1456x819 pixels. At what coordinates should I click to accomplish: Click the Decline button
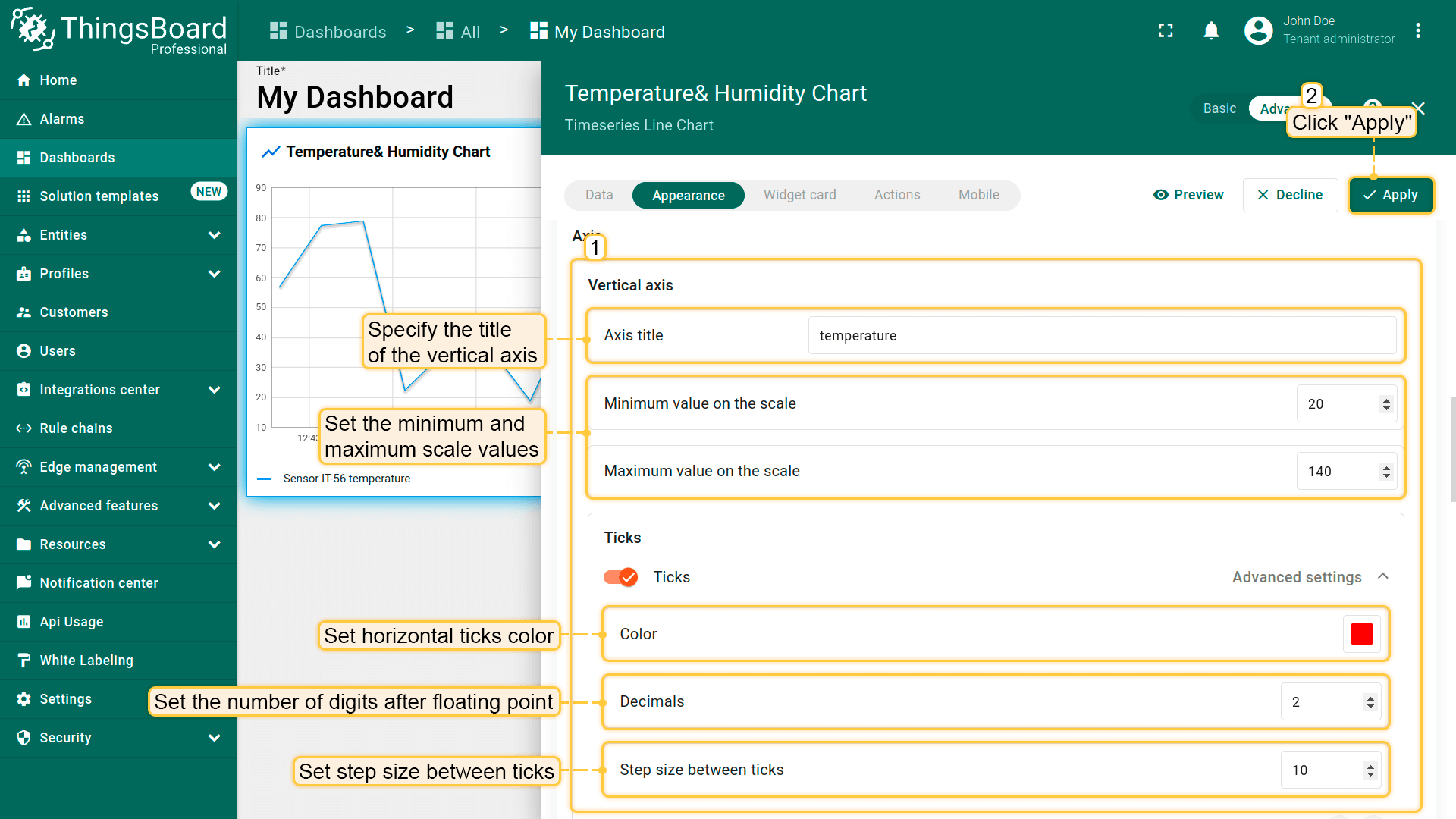click(x=1290, y=195)
